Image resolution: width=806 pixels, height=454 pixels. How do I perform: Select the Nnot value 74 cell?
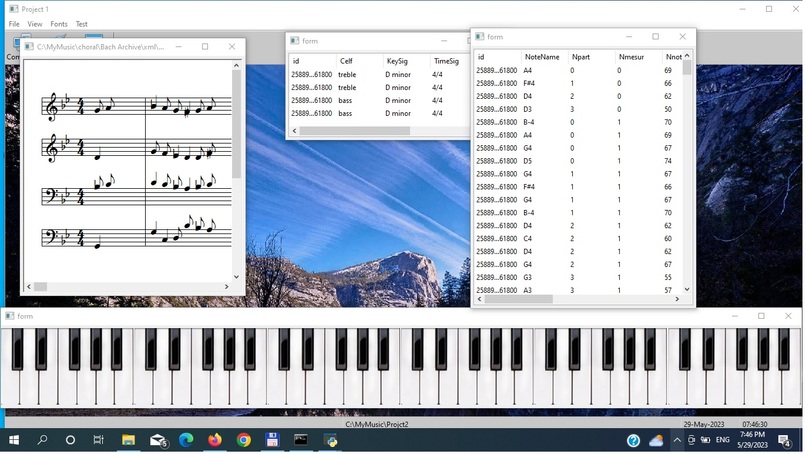(x=668, y=161)
